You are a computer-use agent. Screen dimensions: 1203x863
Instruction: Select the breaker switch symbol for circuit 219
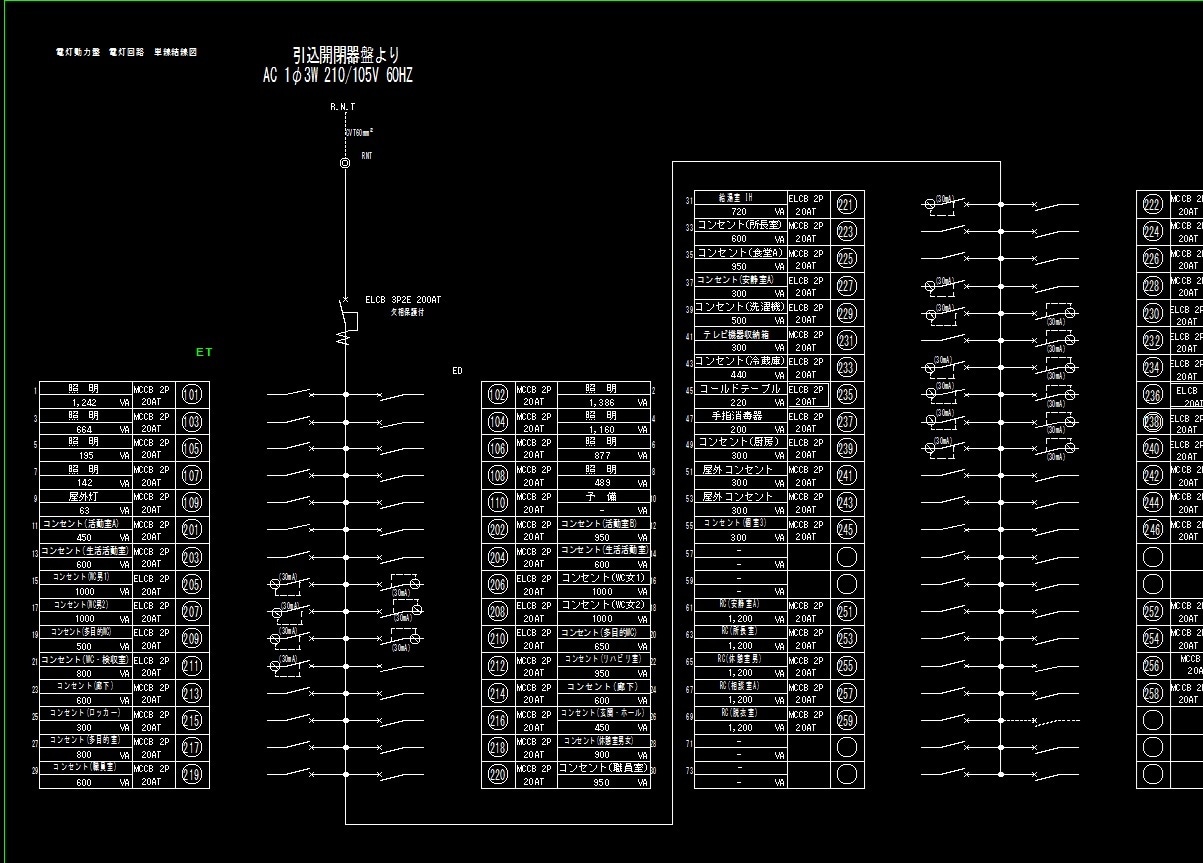point(290,773)
